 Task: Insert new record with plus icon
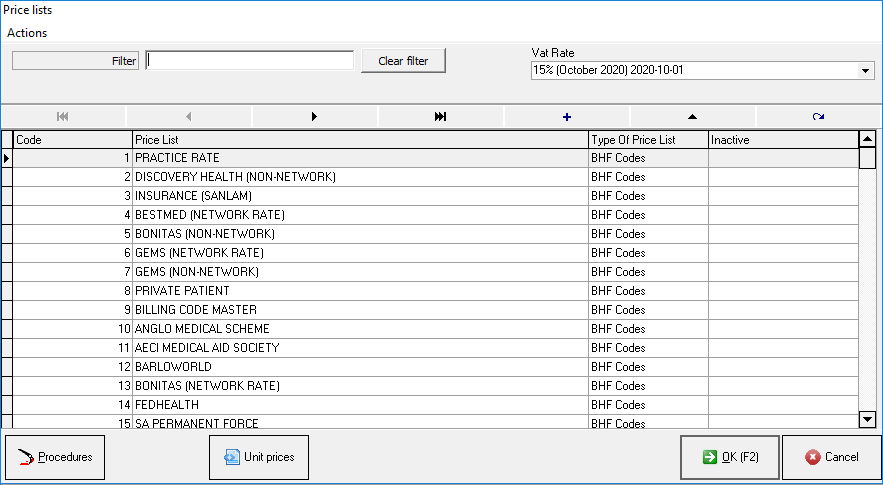click(x=567, y=117)
